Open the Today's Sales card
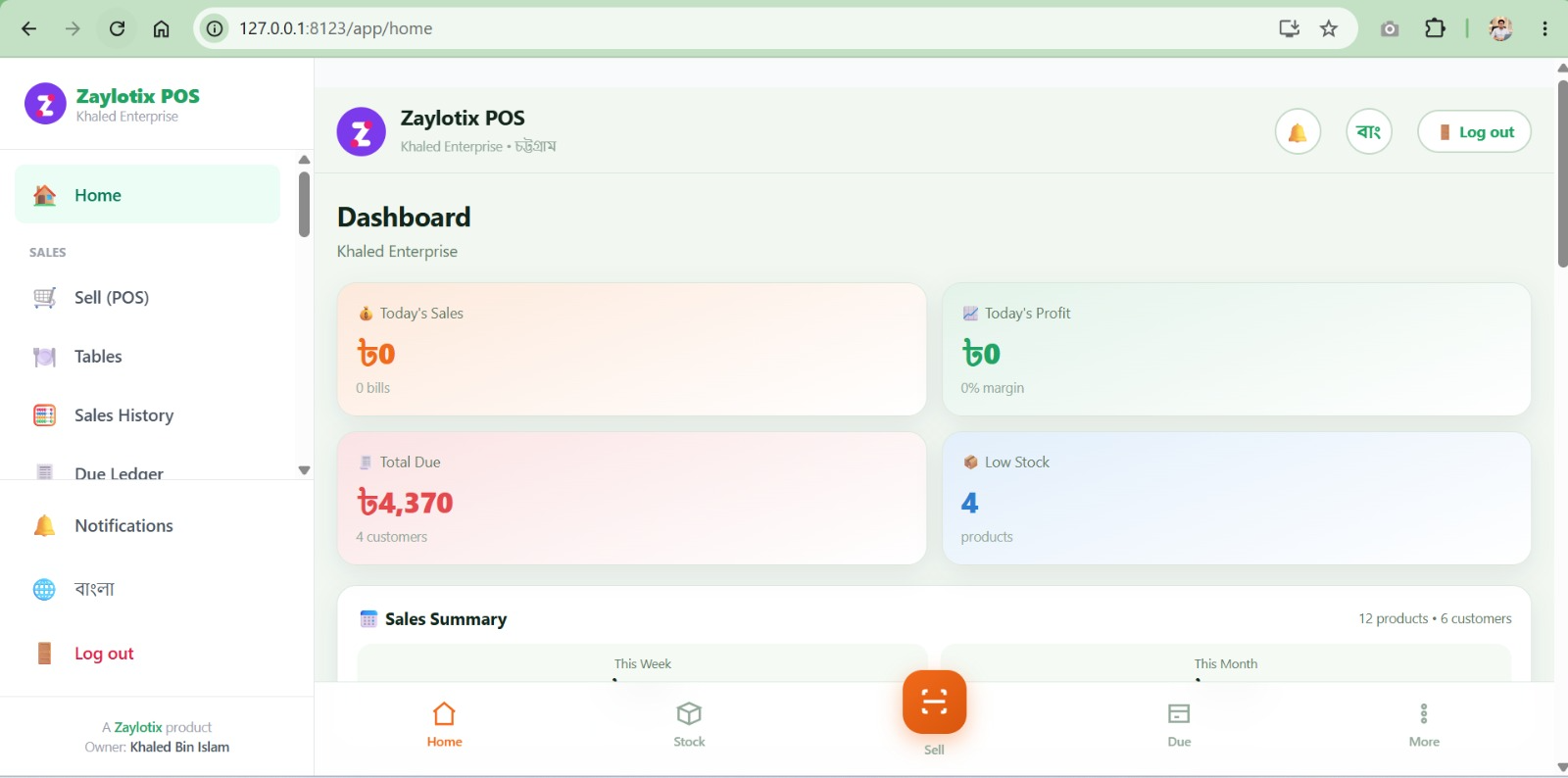Viewport: 1568px width, 778px height. [631, 350]
